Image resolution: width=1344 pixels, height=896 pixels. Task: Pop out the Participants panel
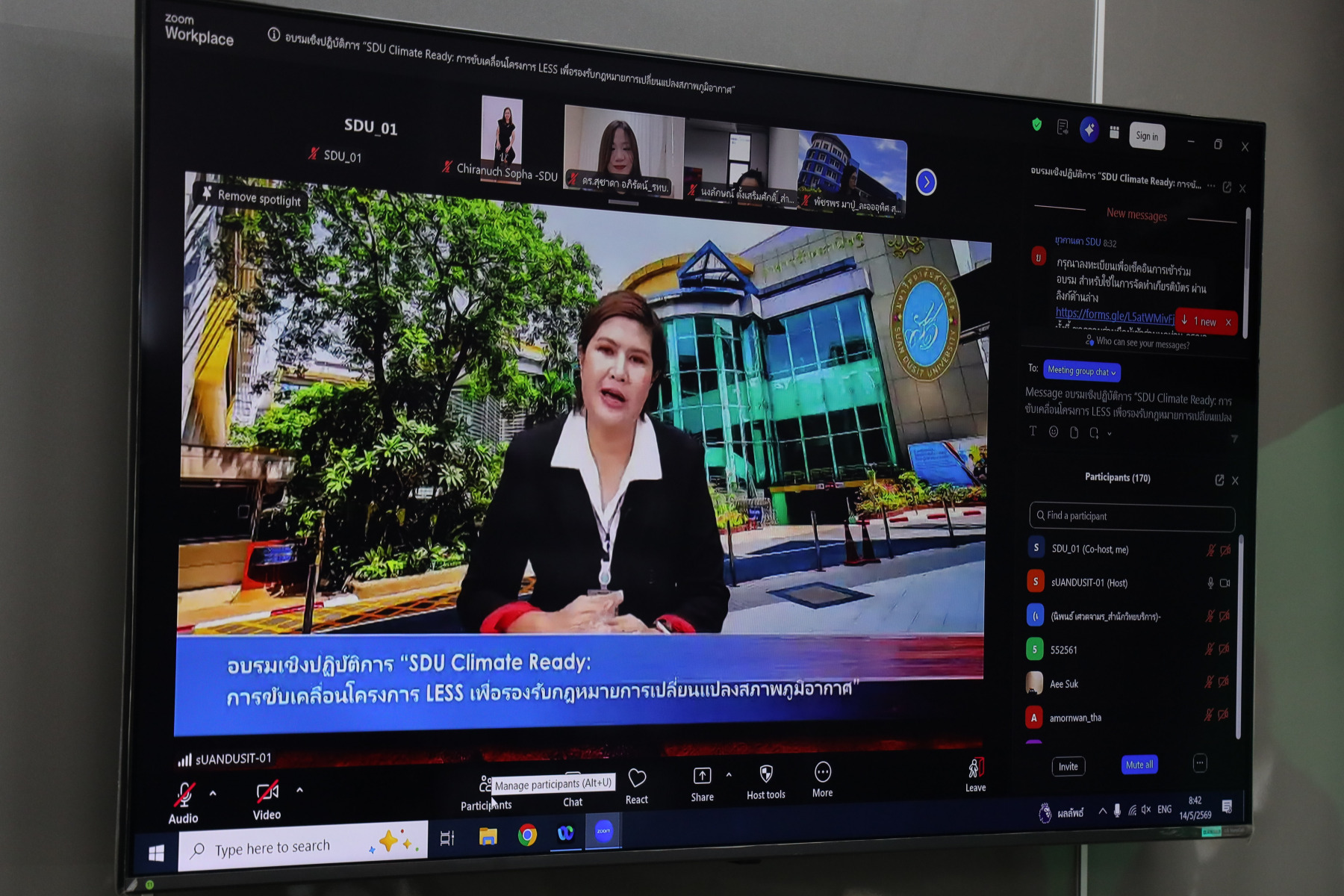(x=1219, y=480)
